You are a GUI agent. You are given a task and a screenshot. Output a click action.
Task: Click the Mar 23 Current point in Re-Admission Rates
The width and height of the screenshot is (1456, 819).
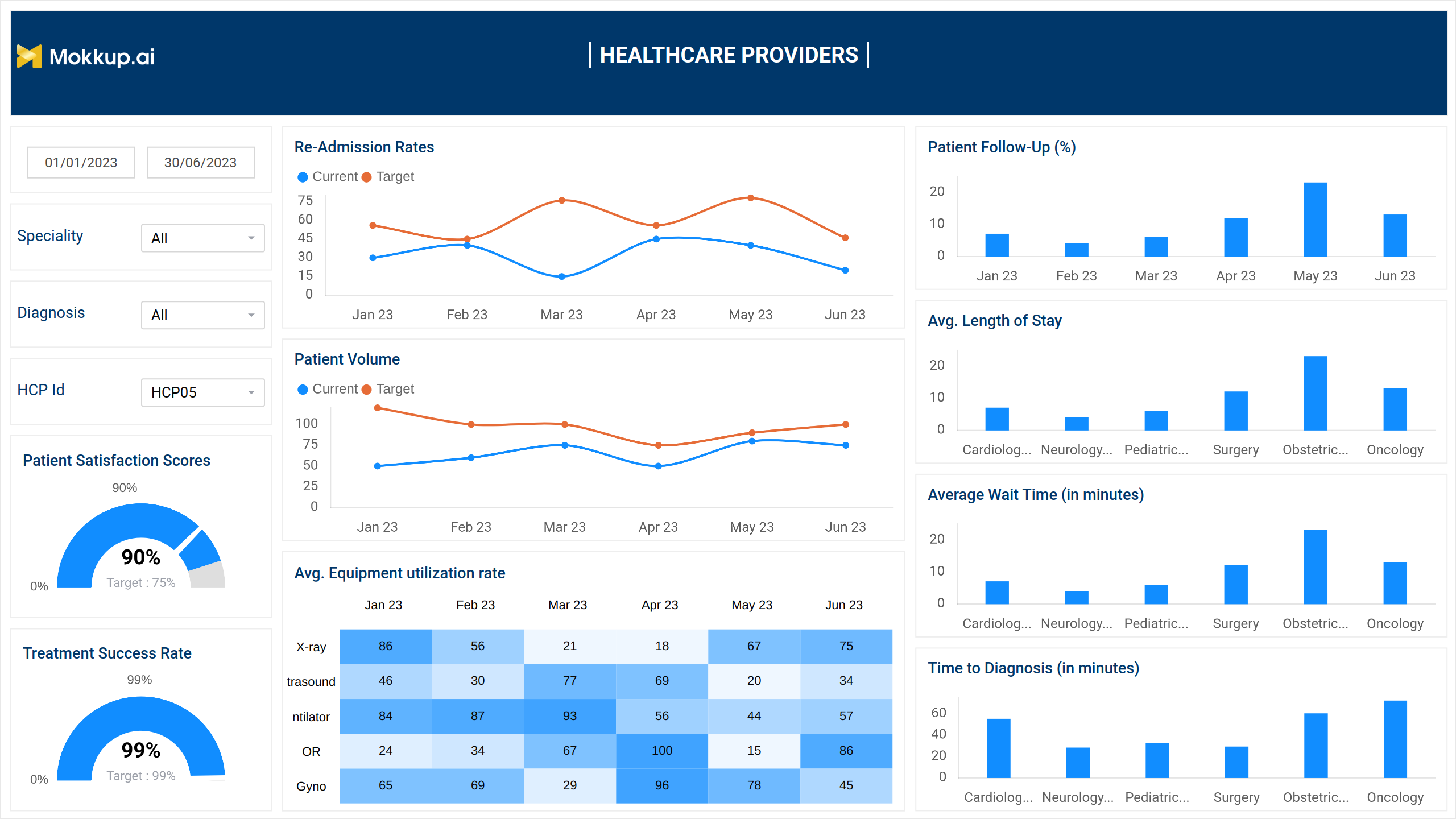pos(562,276)
